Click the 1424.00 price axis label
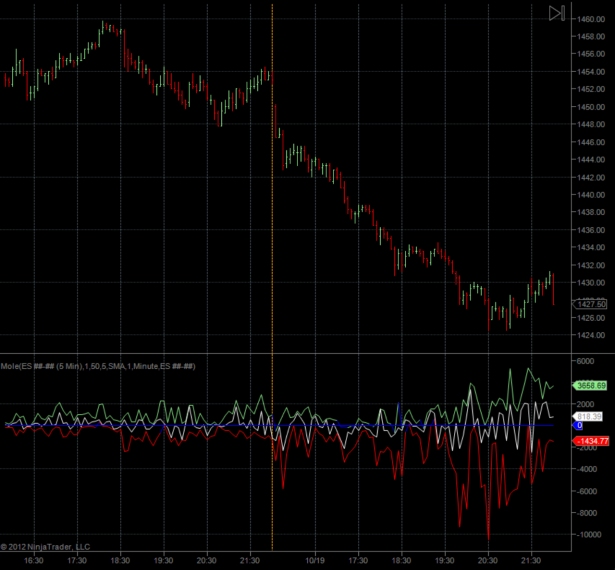The width and height of the screenshot is (615, 570). point(589,336)
